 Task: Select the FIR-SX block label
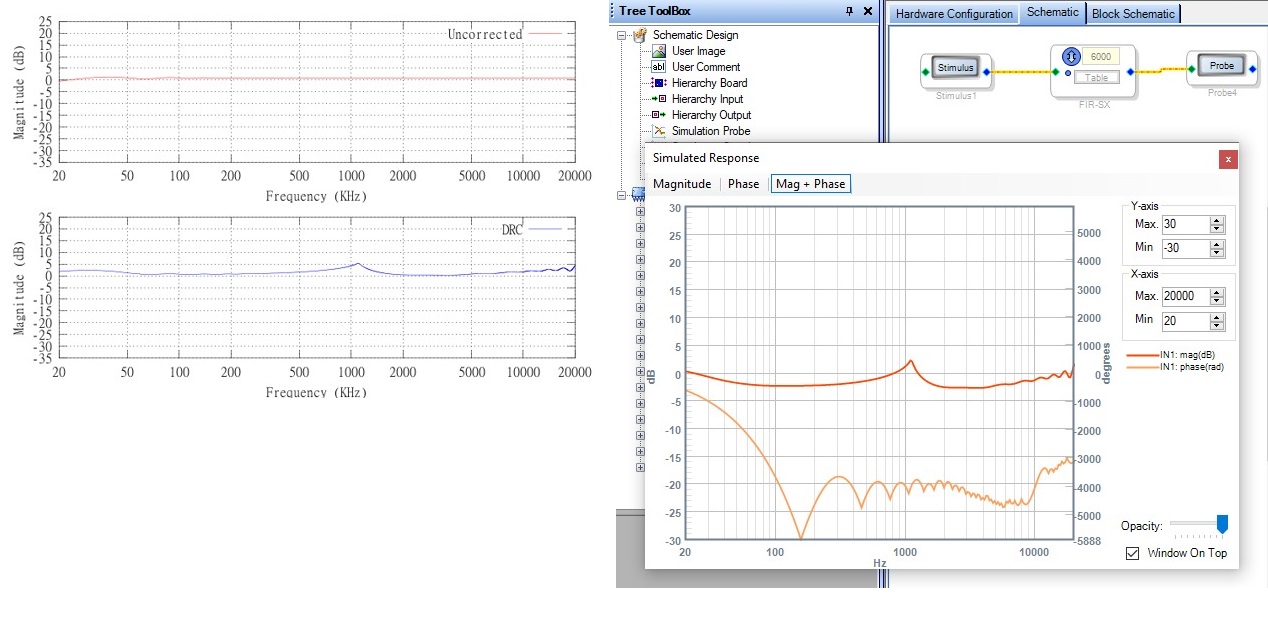tap(1094, 105)
